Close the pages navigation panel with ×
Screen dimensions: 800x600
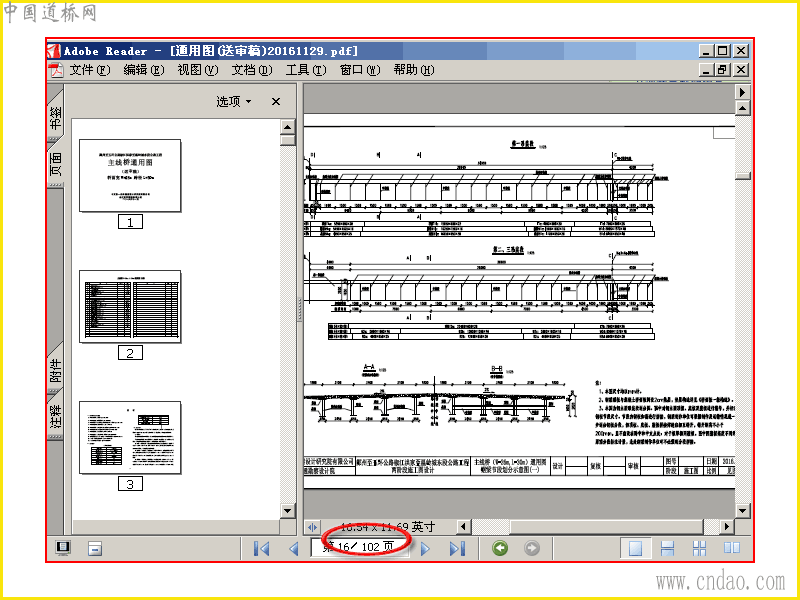(276, 102)
